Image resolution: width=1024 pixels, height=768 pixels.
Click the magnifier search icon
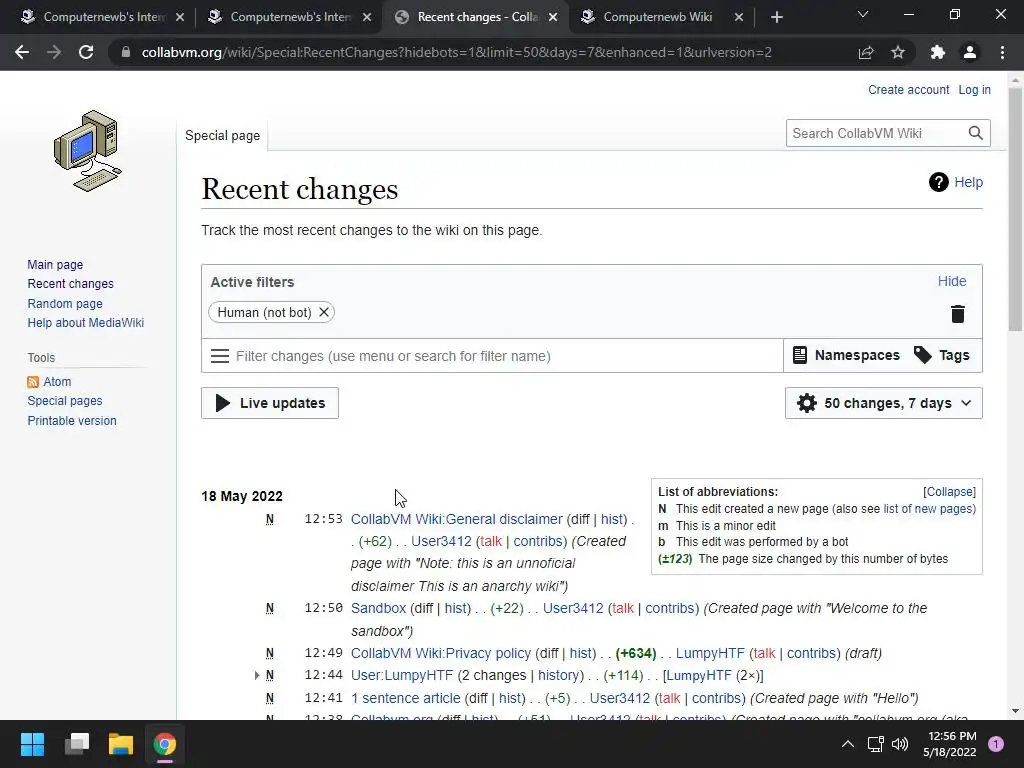coord(975,133)
